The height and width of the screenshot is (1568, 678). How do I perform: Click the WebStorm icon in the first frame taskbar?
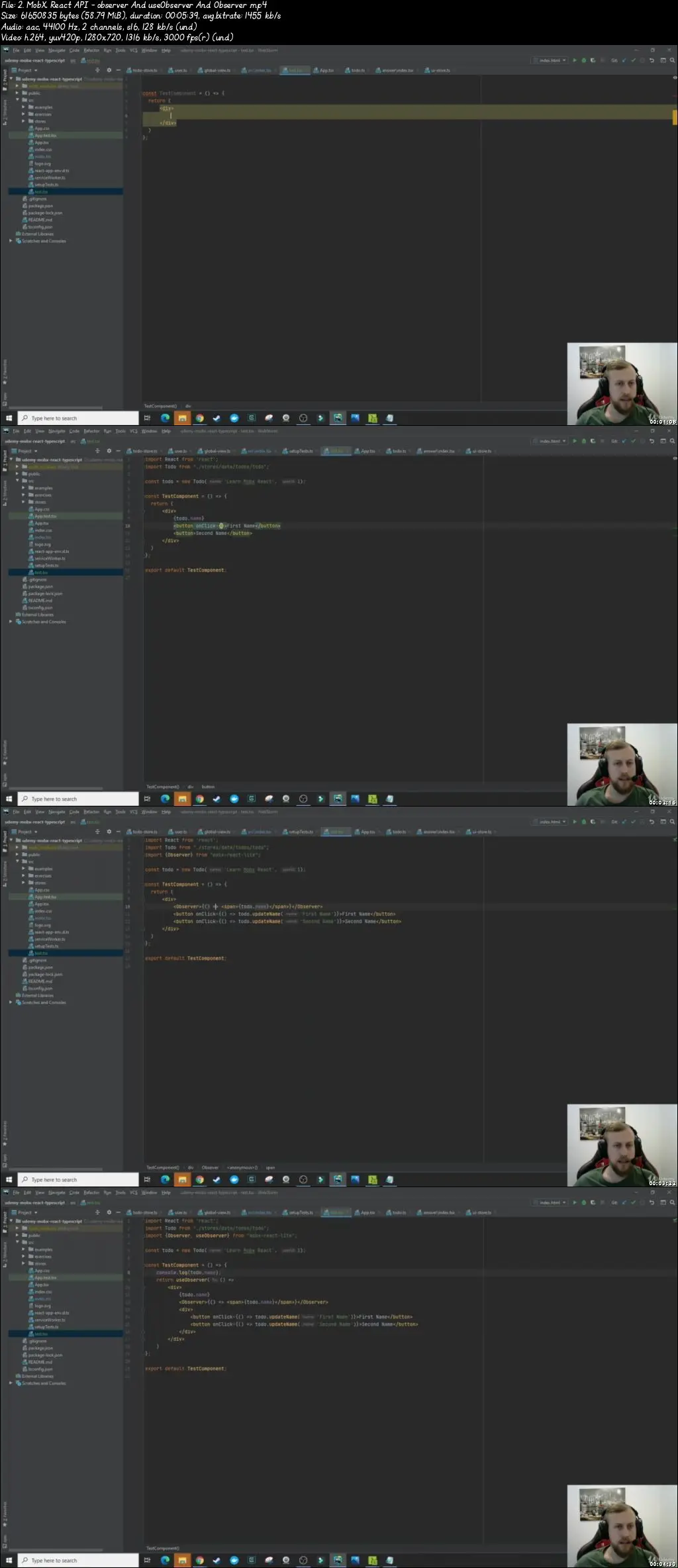click(x=338, y=418)
